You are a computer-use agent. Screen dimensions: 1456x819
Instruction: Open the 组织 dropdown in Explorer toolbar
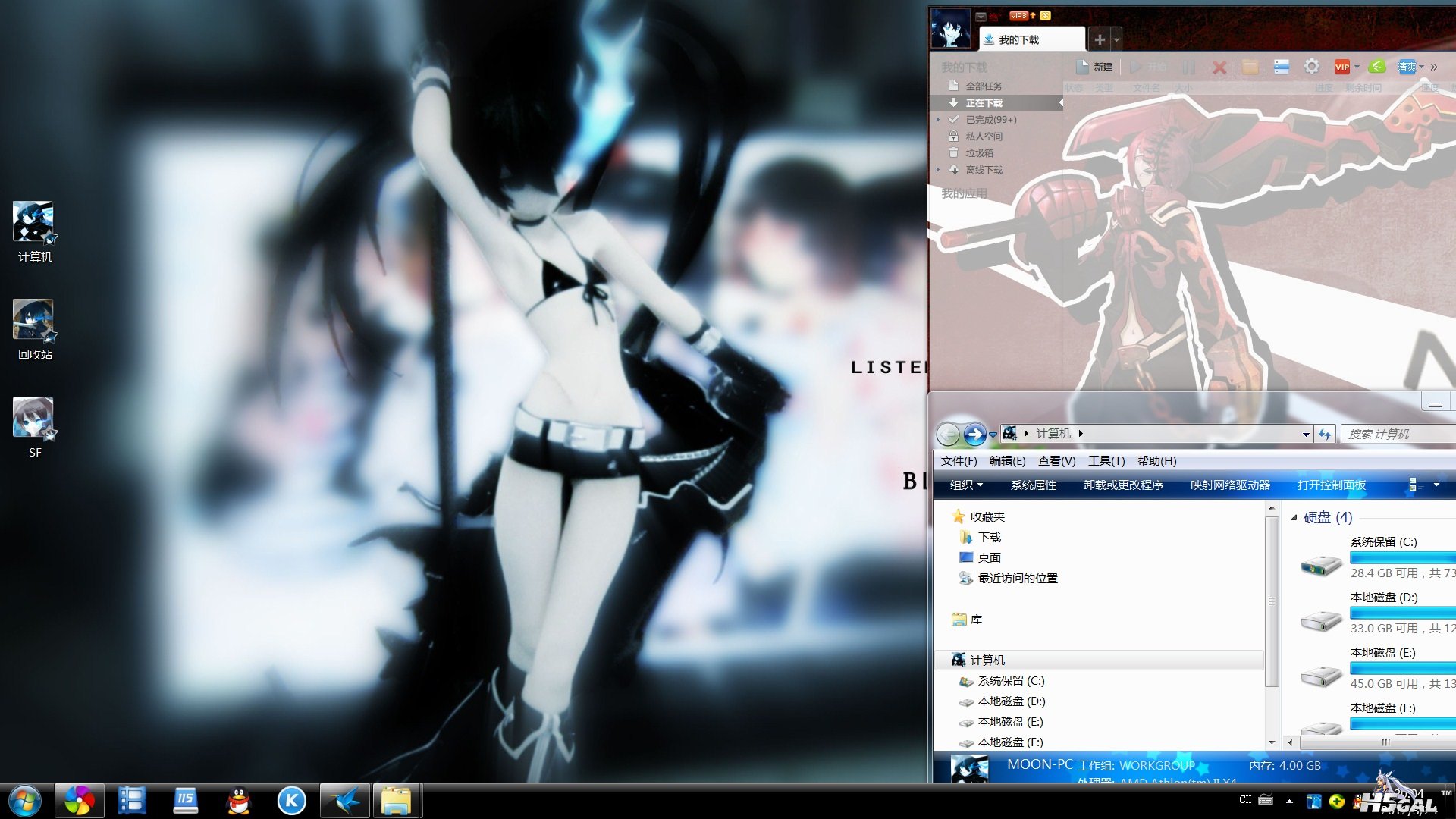(x=966, y=485)
